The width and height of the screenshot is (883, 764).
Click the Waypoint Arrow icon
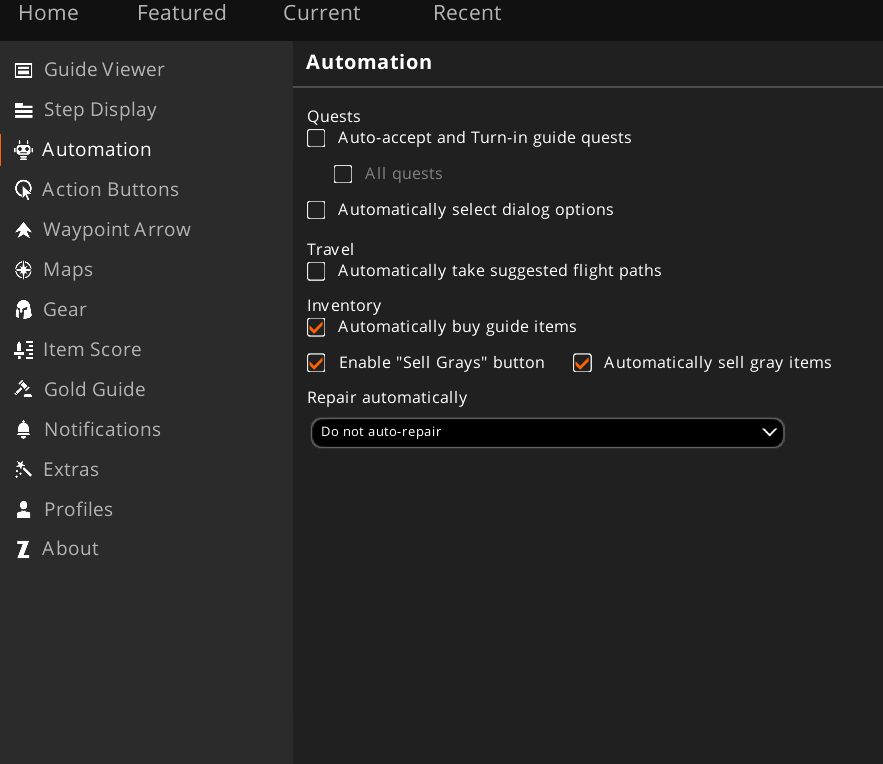pyautogui.click(x=23, y=230)
